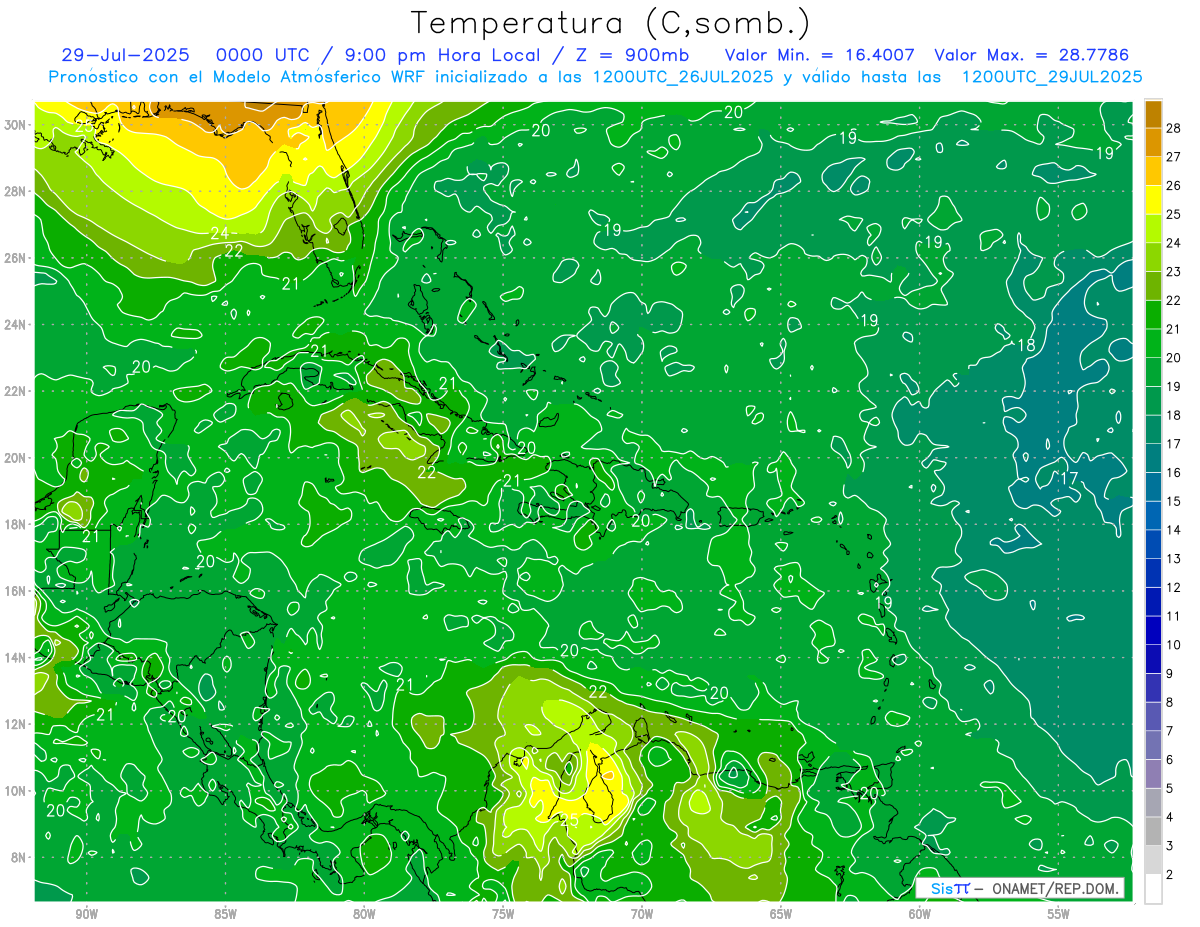Click the 14N latitude axis label
This screenshot has width=1200, height=927.
tap(16, 658)
